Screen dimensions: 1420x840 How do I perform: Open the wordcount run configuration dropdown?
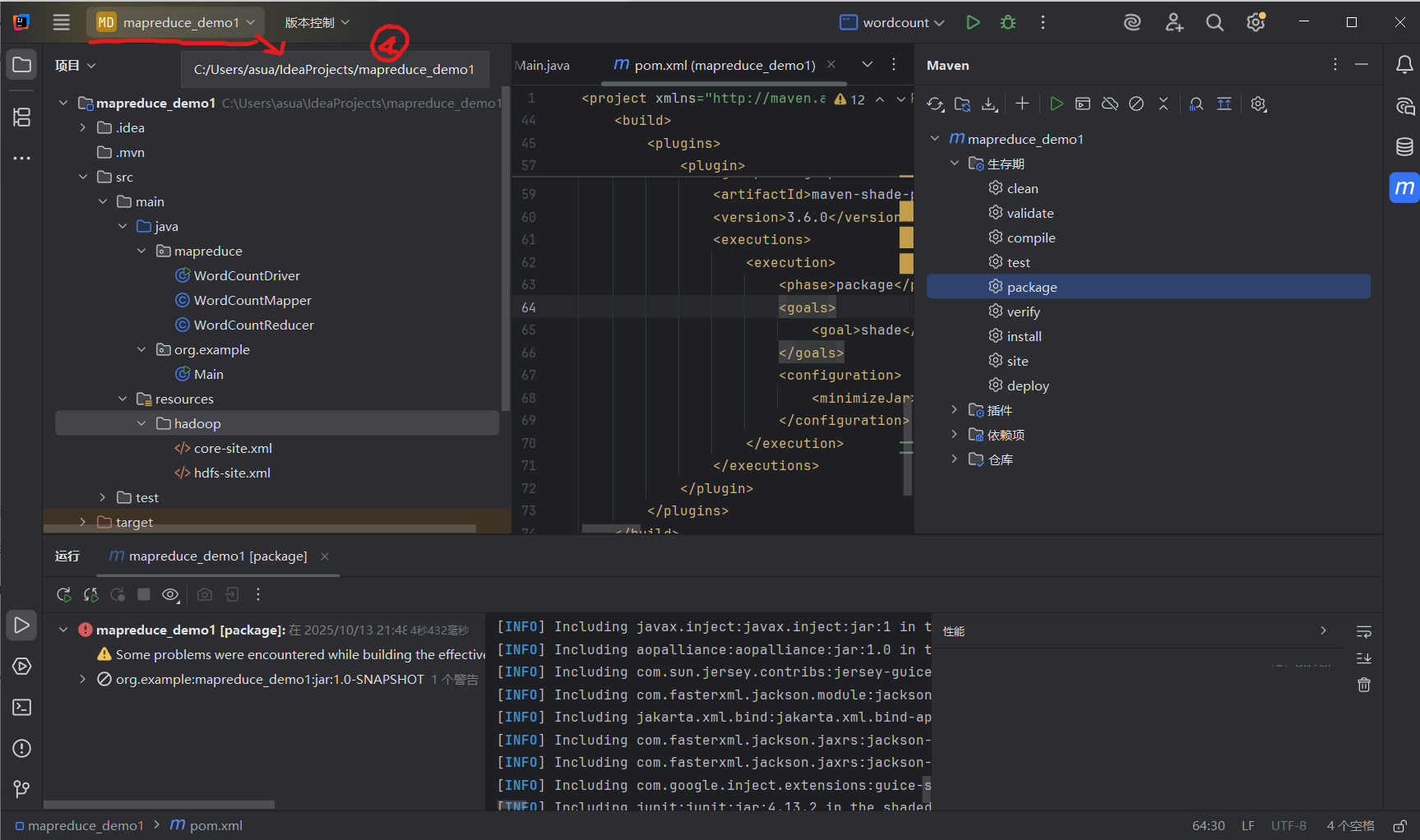pyautogui.click(x=892, y=22)
